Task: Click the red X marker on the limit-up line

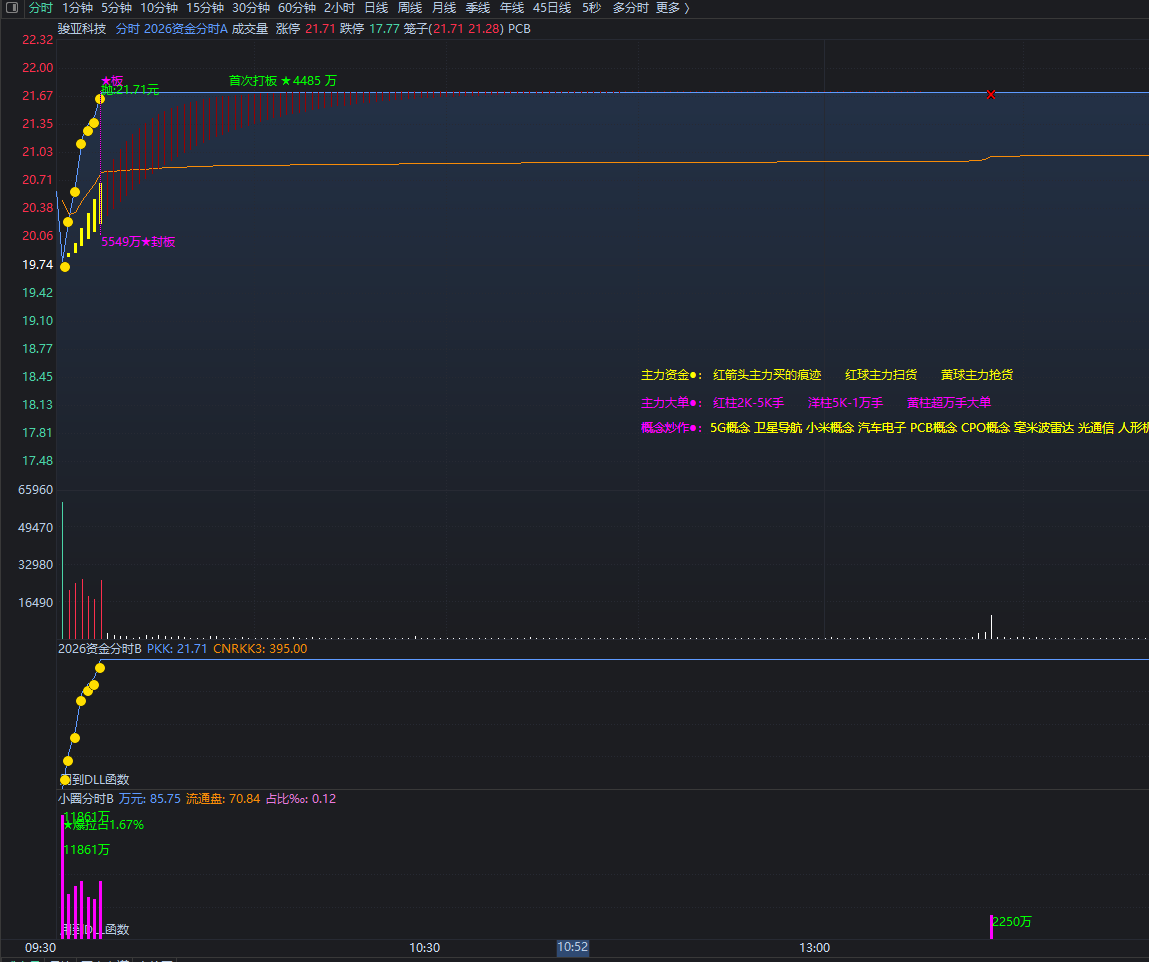Action: pyautogui.click(x=991, y=95)
